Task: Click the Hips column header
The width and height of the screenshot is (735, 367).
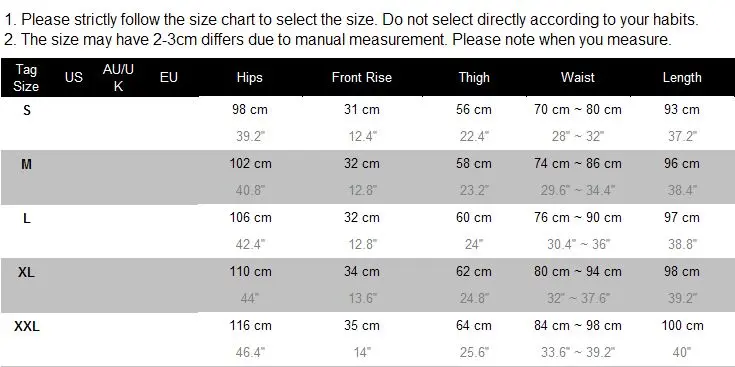Action: [x=249, y=78]
